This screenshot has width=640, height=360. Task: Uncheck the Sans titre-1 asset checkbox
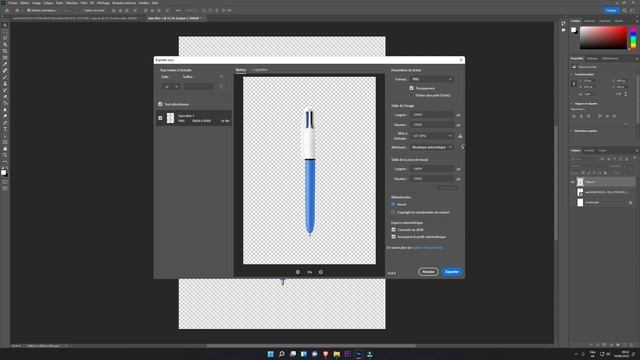(160, 118)
